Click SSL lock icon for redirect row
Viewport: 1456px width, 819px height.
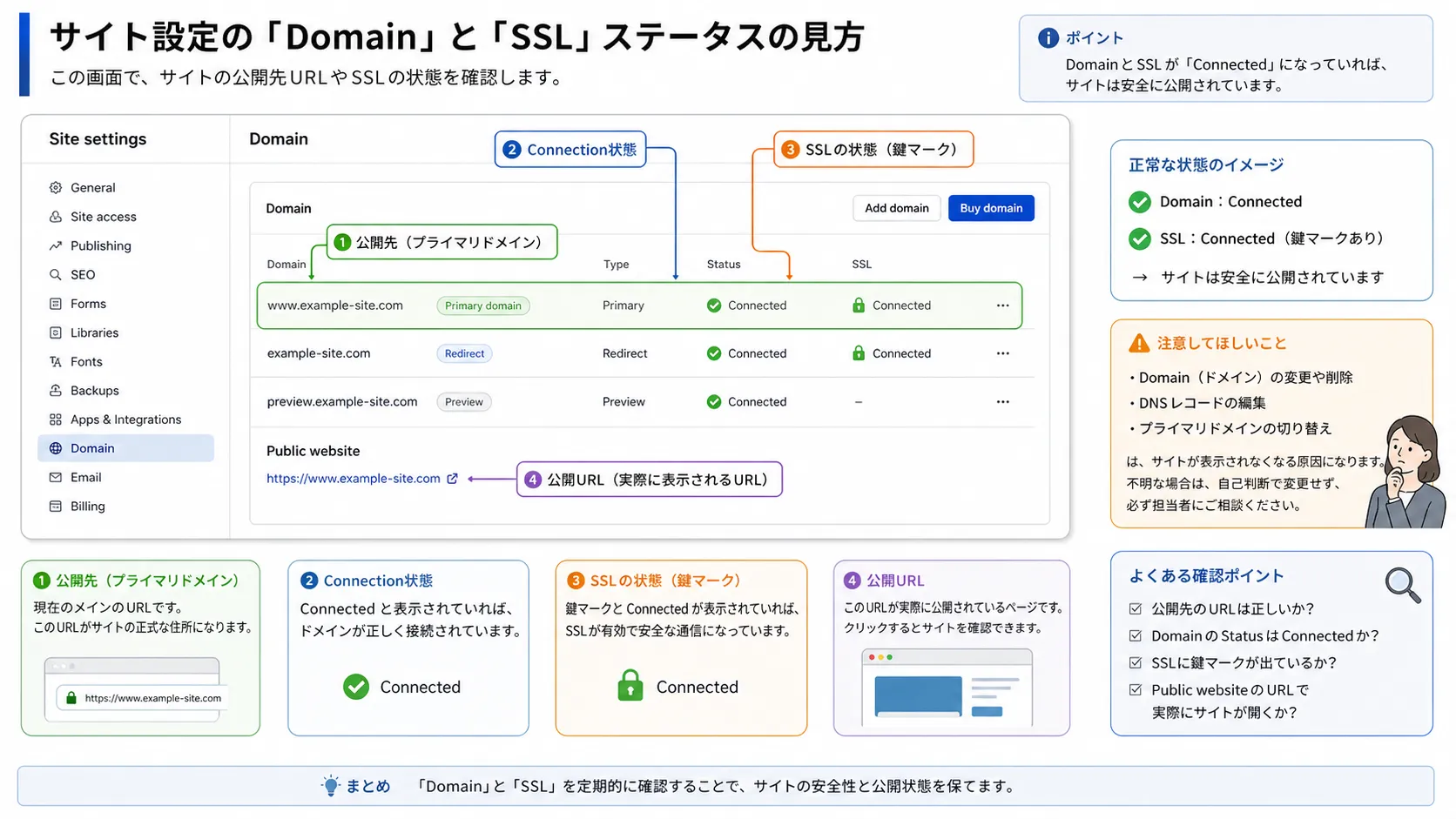coord(859,353)
